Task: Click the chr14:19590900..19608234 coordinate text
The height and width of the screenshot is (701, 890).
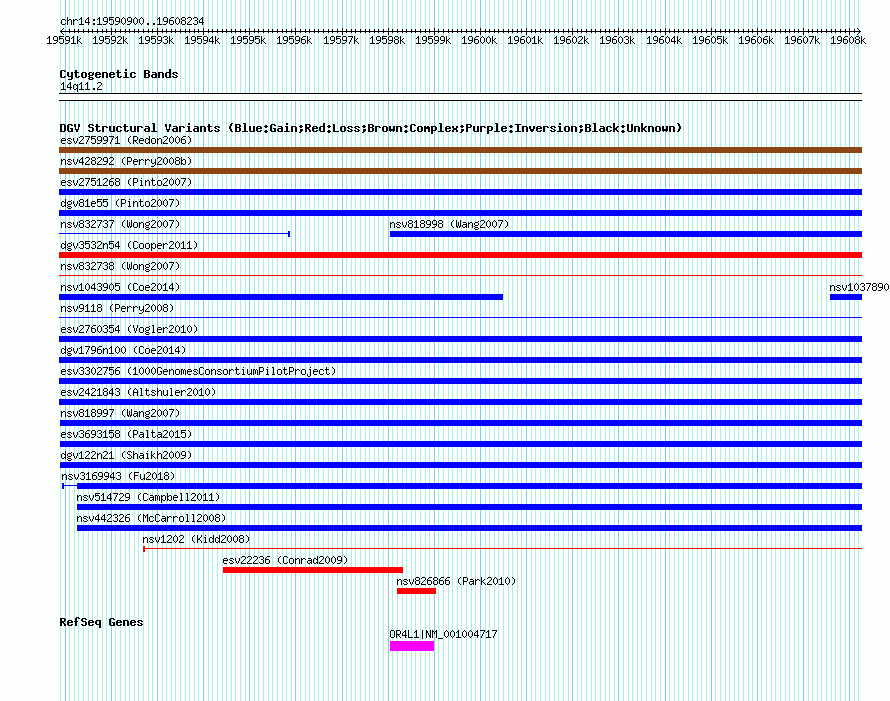Action: pos(132,21)
